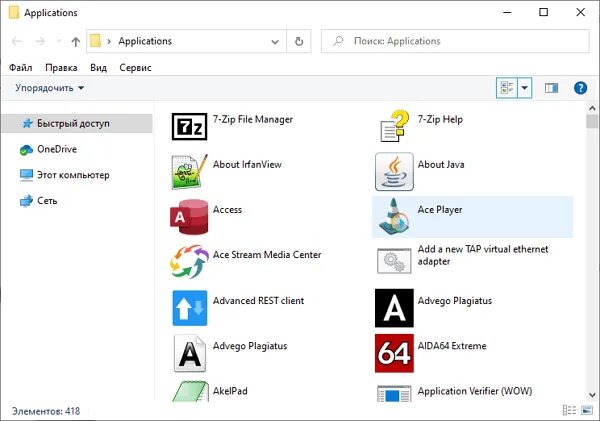Open recent locations dropdown arrow

click(x=59, y=41)
